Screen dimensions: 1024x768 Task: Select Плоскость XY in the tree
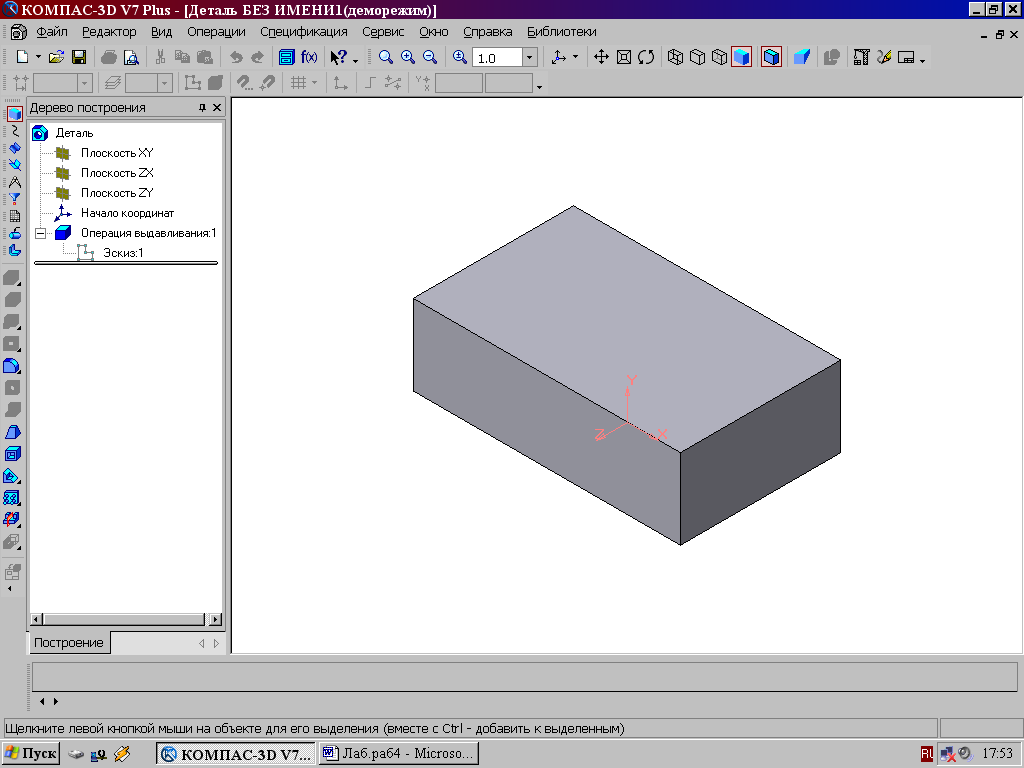click(116, 153)
